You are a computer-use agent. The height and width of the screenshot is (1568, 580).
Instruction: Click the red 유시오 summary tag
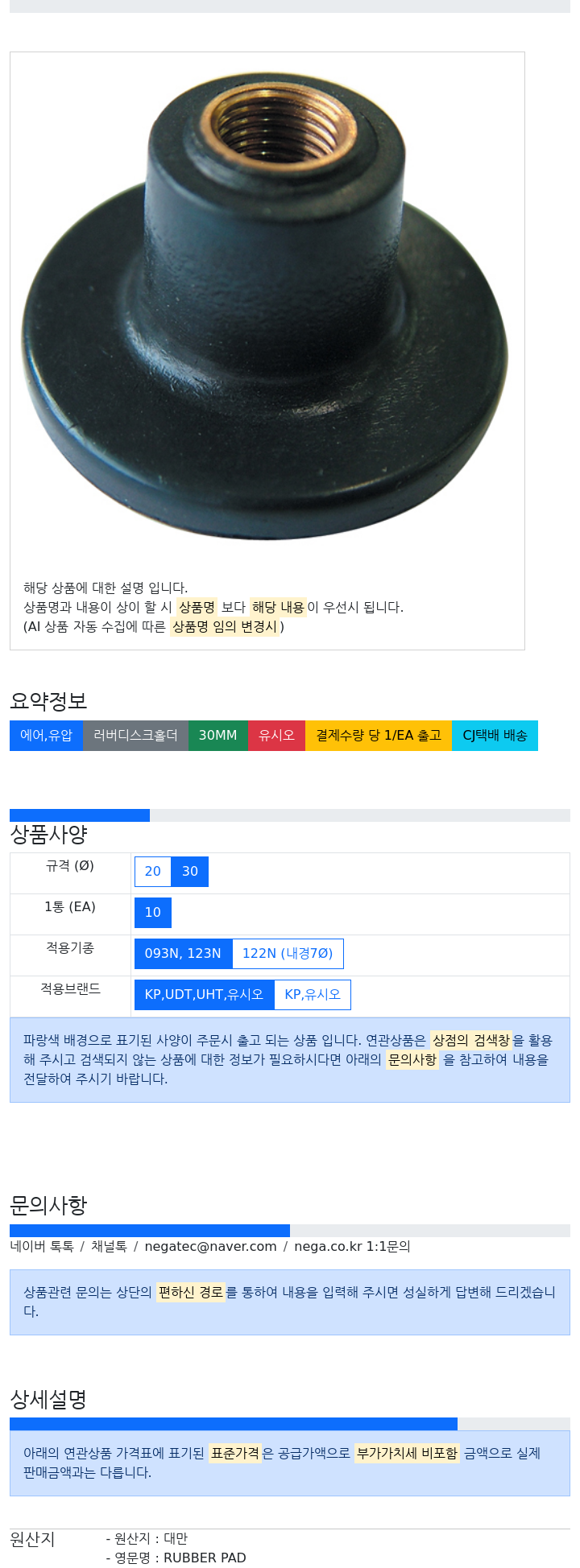click(x=276, y=736)
